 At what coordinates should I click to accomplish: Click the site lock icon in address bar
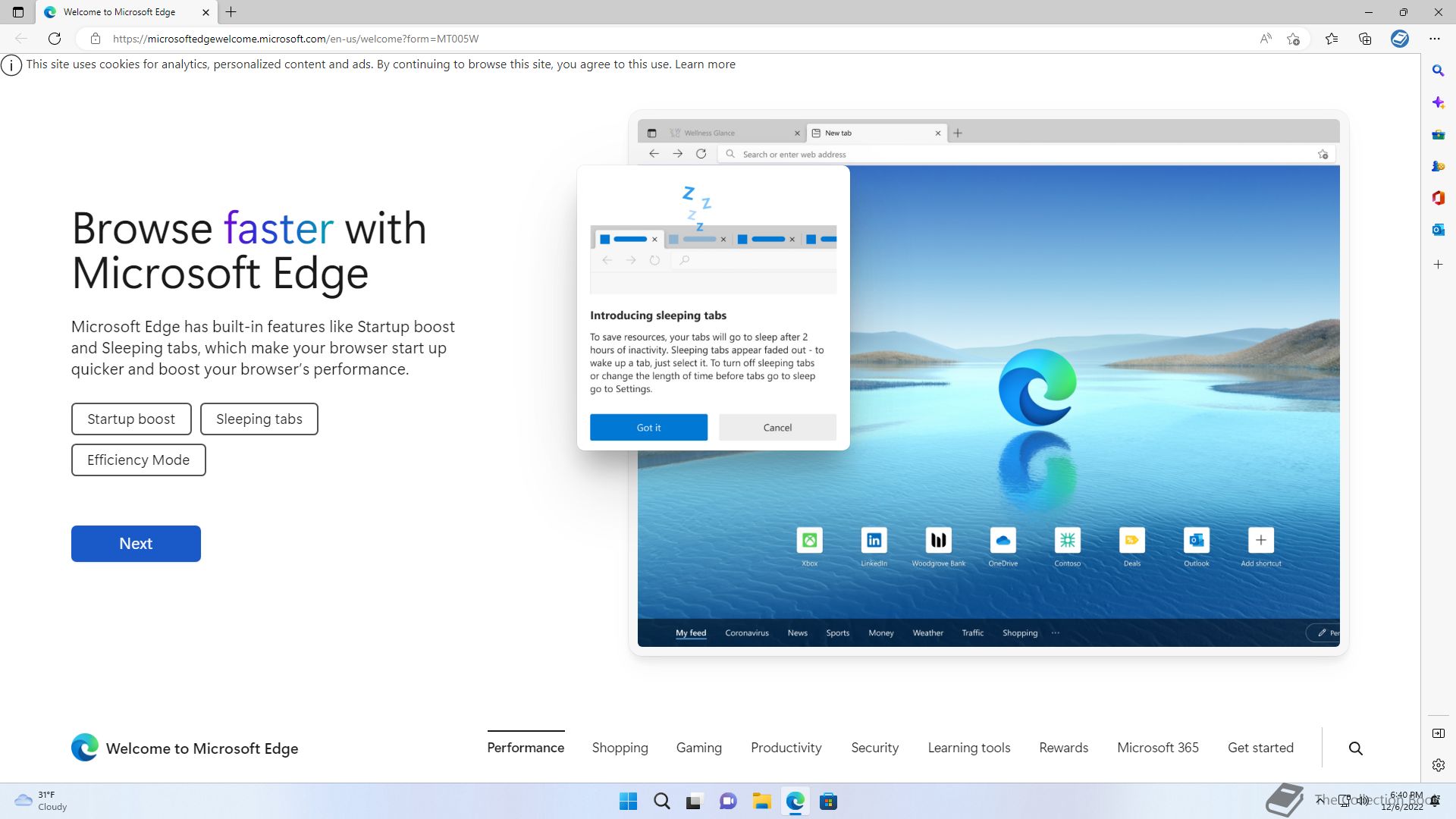(x=95, y=39)
